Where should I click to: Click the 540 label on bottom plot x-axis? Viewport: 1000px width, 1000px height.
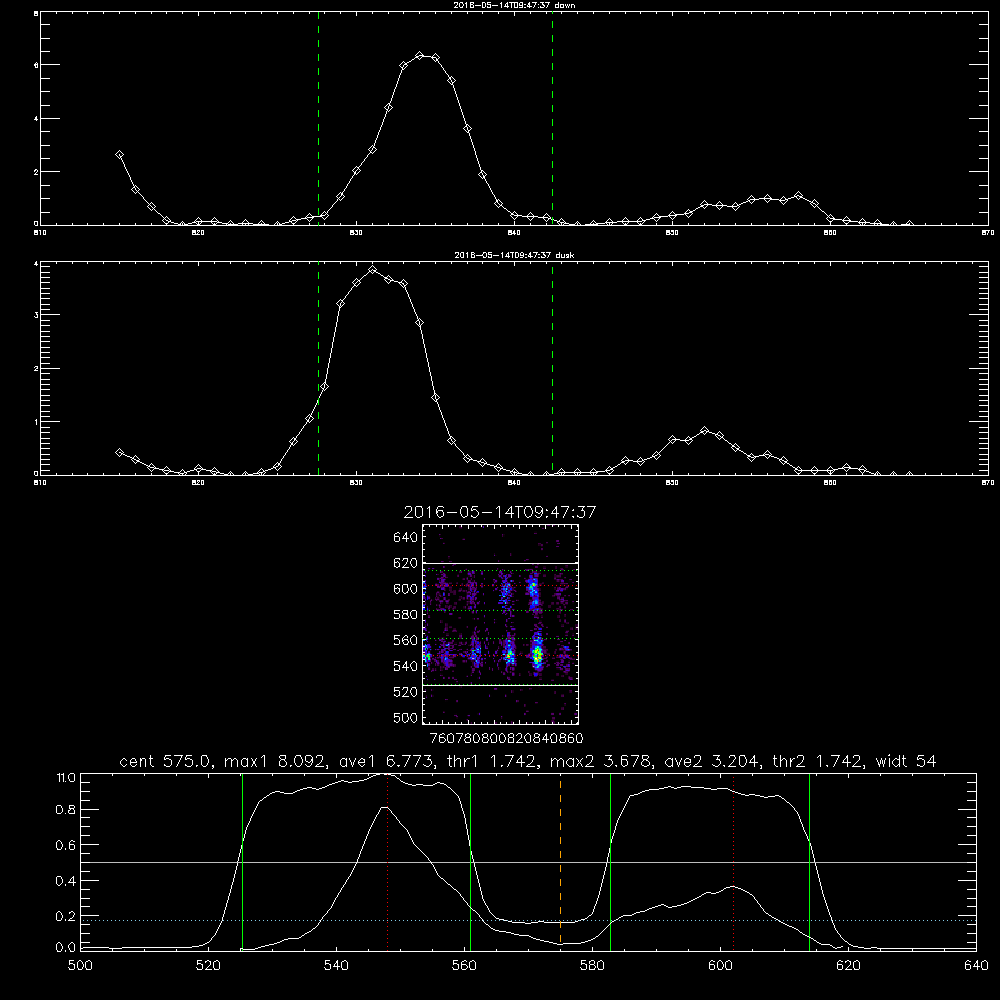click(336, 966)
